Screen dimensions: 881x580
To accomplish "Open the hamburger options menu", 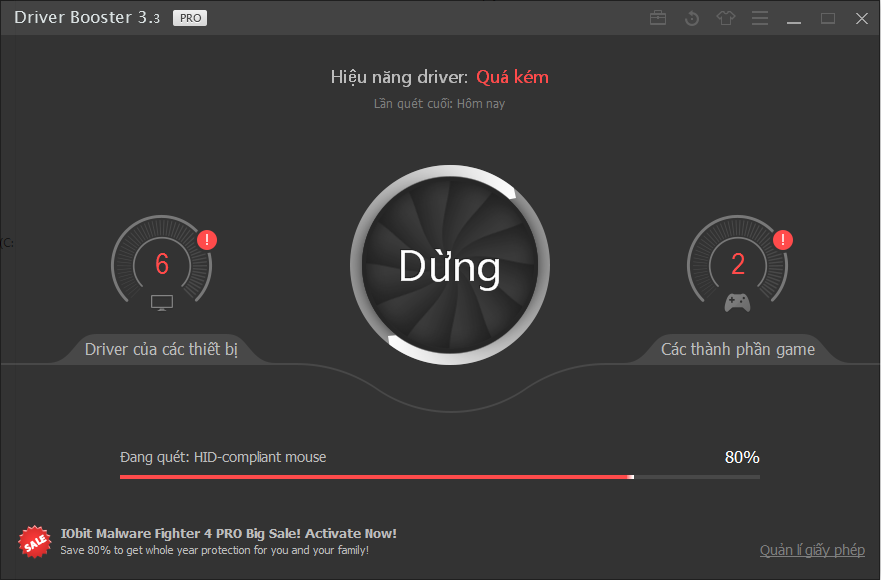I will click(x=760, y=18).
